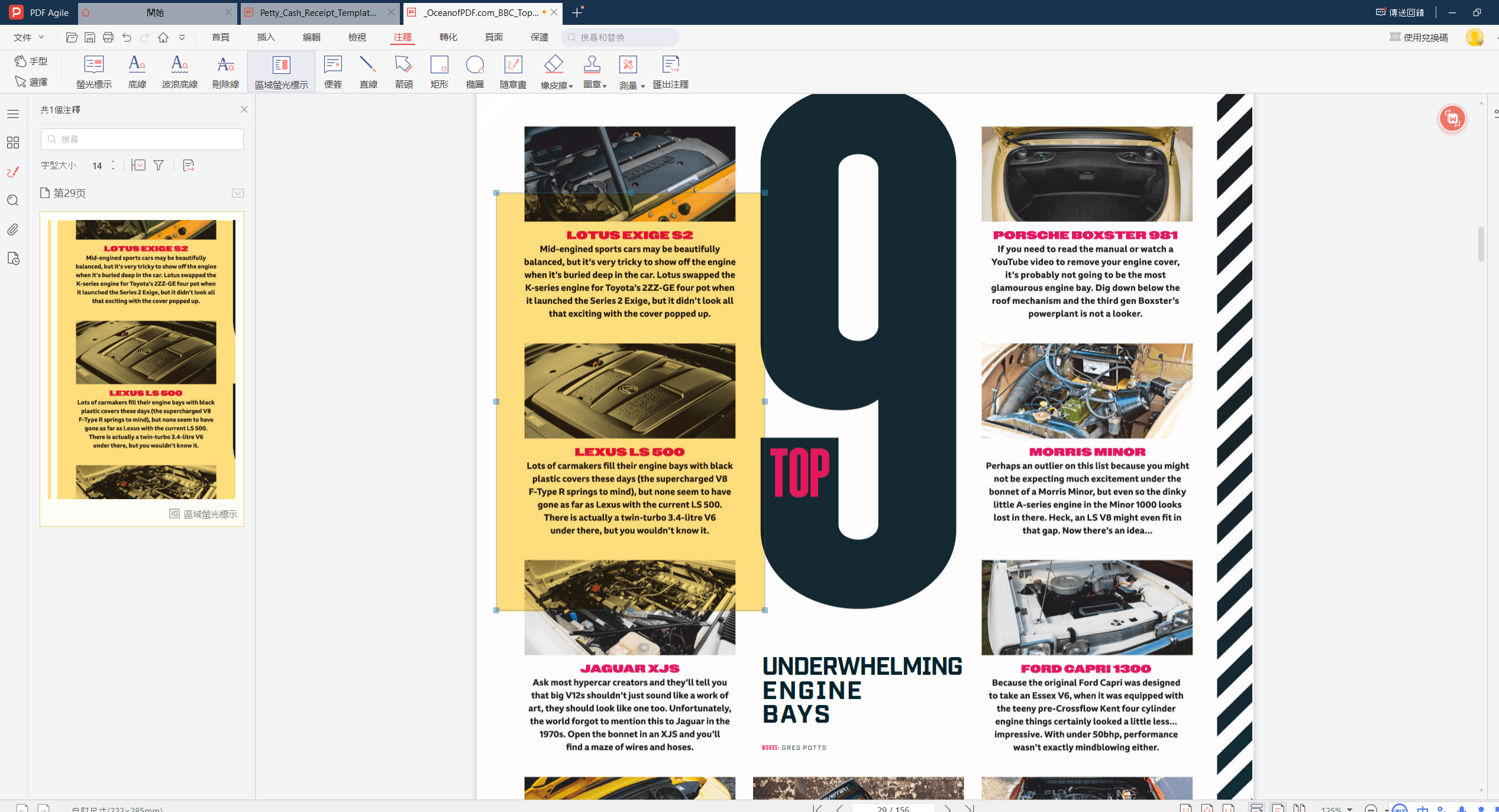Switch to the Petty_Cash_Receipt_Template tab

pos(319,12)
